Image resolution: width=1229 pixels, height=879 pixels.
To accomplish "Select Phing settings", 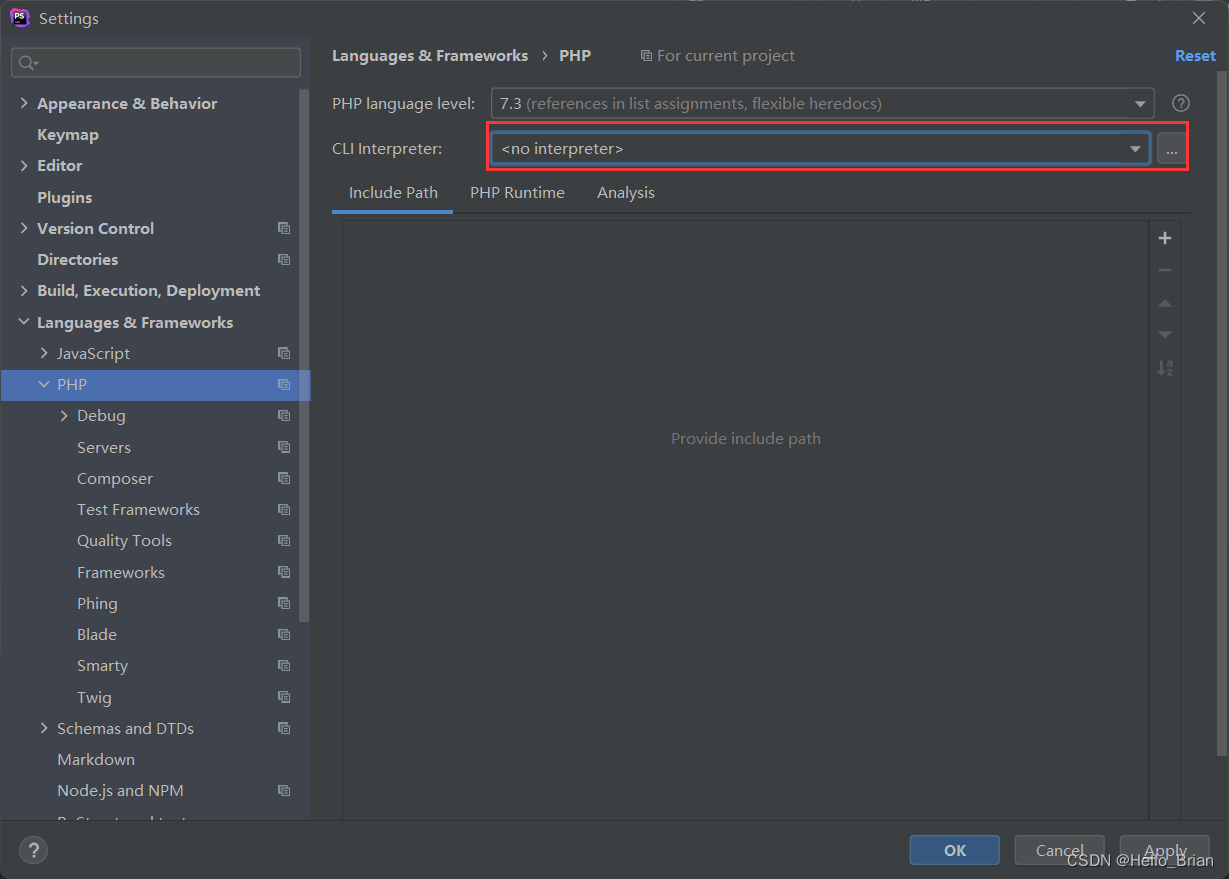I will coord(97,603).
